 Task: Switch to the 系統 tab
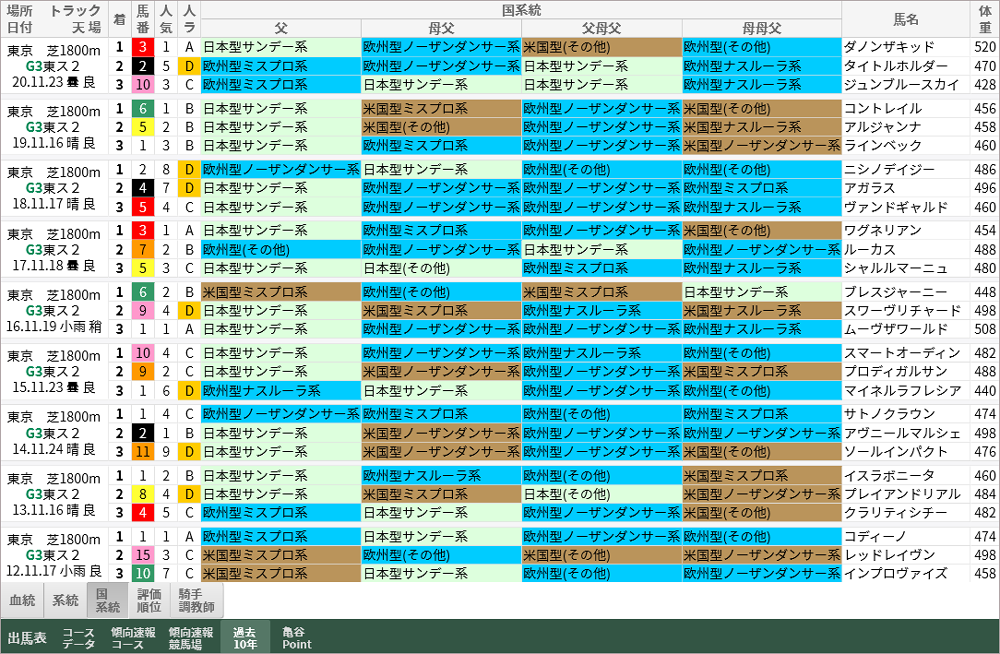[x=65, y=600]
